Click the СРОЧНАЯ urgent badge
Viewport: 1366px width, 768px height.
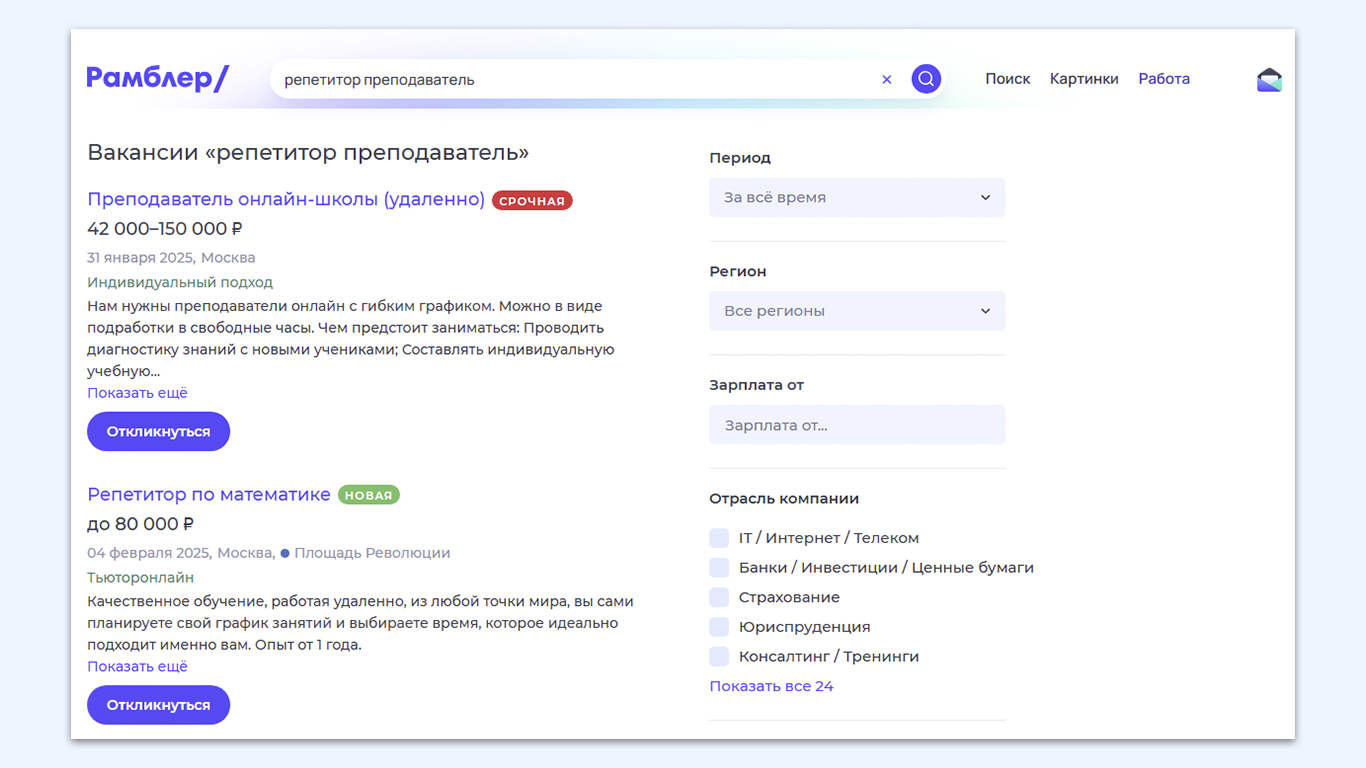click(x=532, y=201)
